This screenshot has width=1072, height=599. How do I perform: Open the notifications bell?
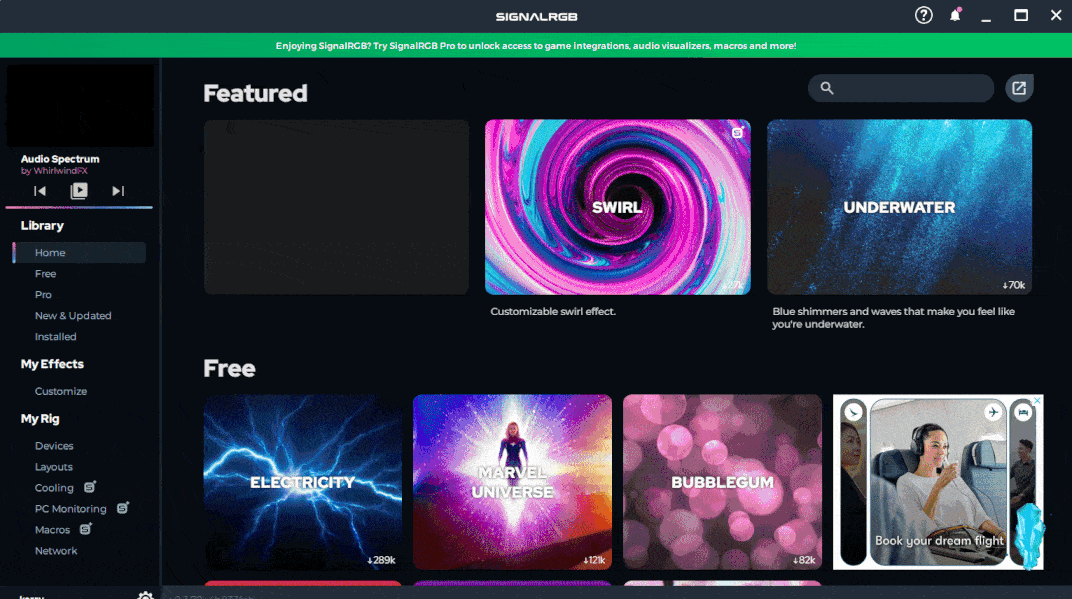955,15
